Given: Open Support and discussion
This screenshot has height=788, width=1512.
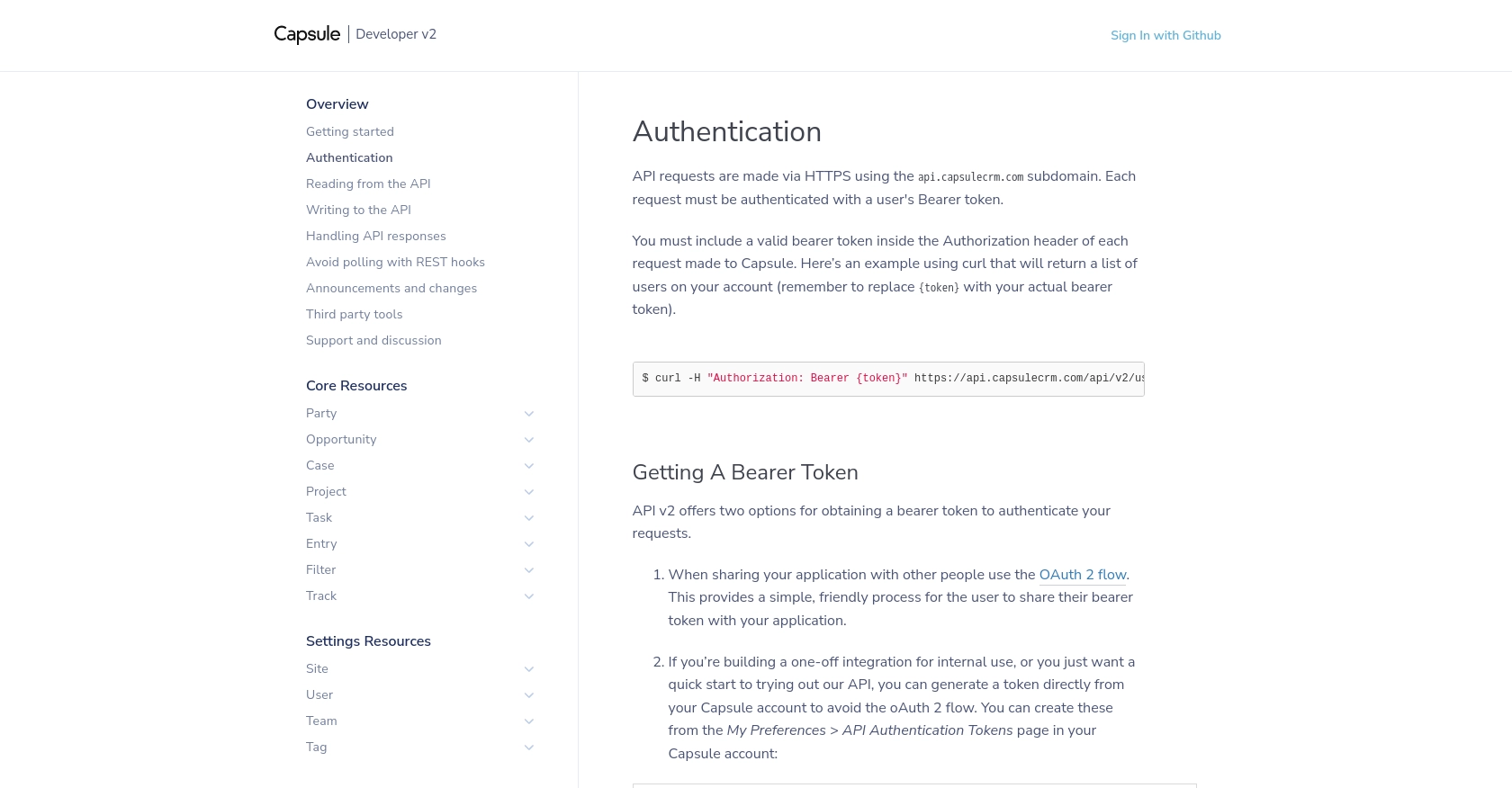Looking at the screenshot, I should [x=373, y=340].
